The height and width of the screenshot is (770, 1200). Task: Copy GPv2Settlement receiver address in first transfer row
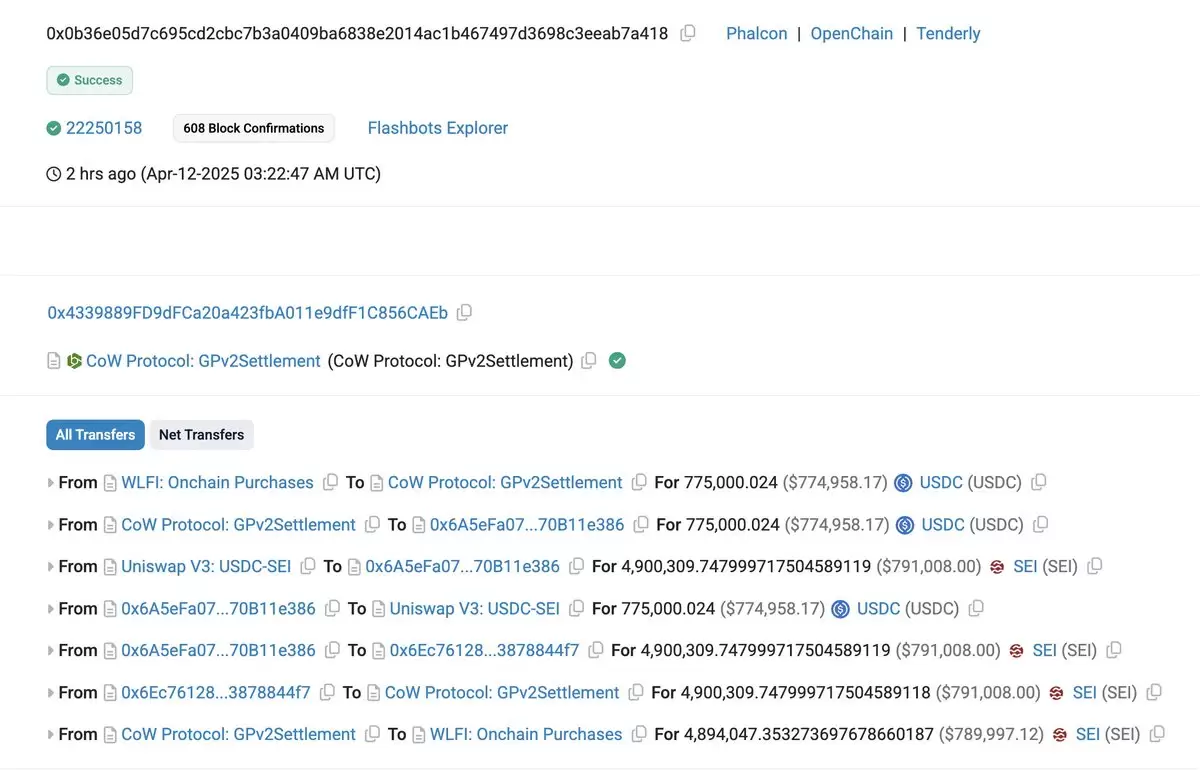click(x=639, y=482)
